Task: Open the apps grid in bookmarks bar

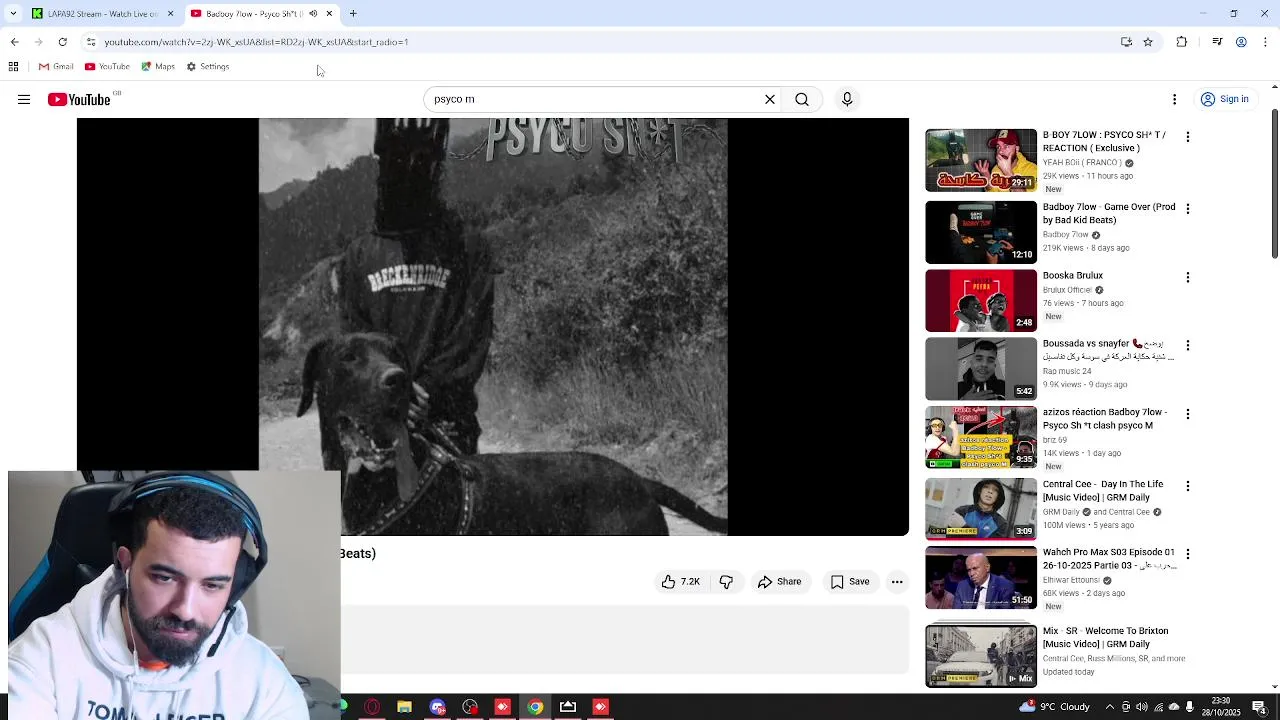Action: [13, 67]
